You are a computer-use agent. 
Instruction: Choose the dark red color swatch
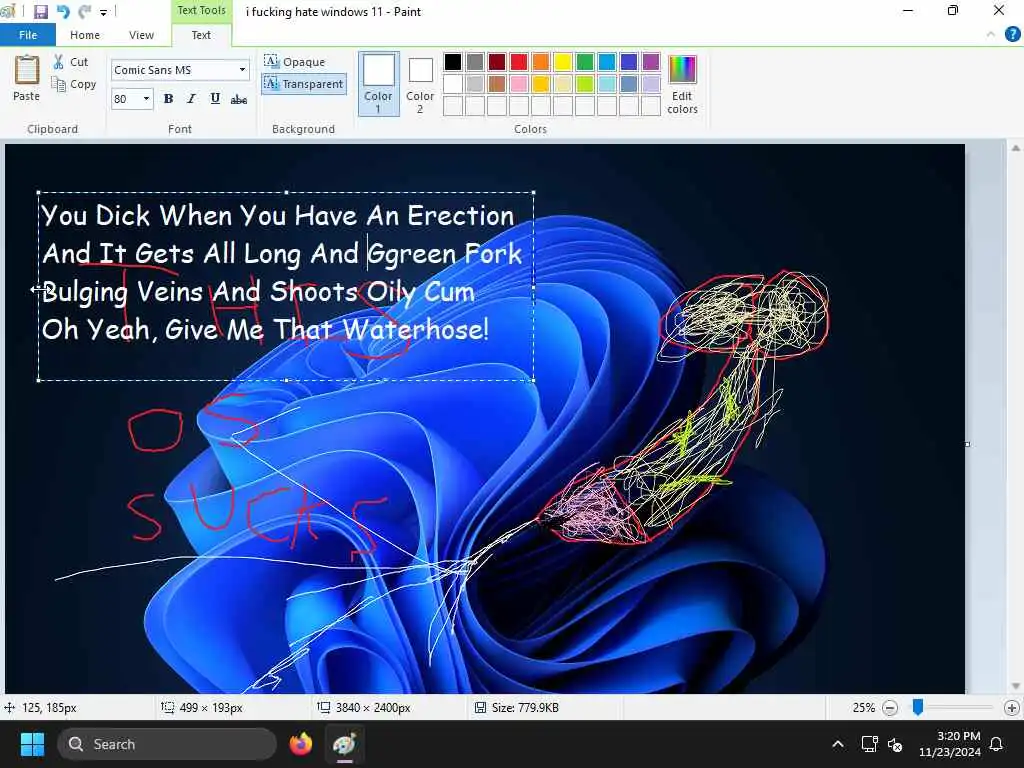tap(497, 62)
